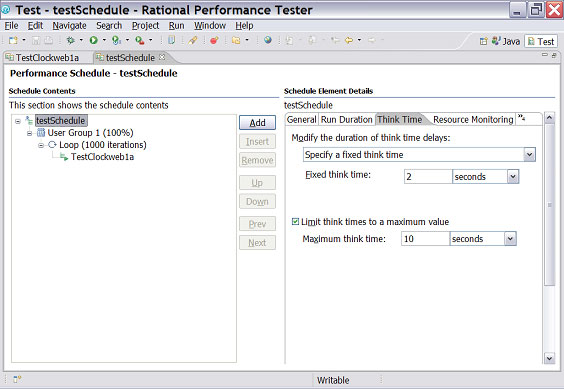Open the Resource Monitoring tab
The height and width of the screenshot is (389, 564).
click(473, 119)
